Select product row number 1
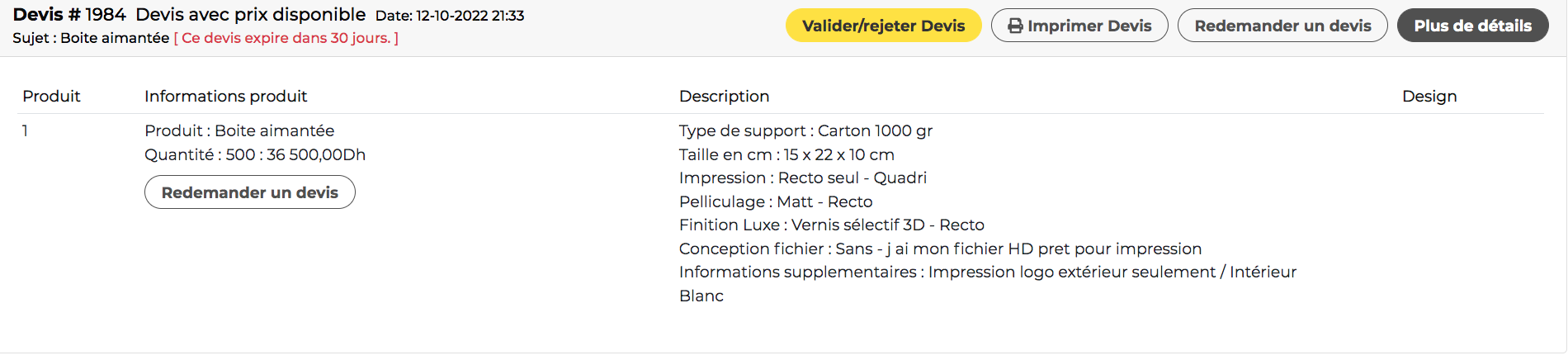This screenshot has height=360, width=1568. (26, 130)
